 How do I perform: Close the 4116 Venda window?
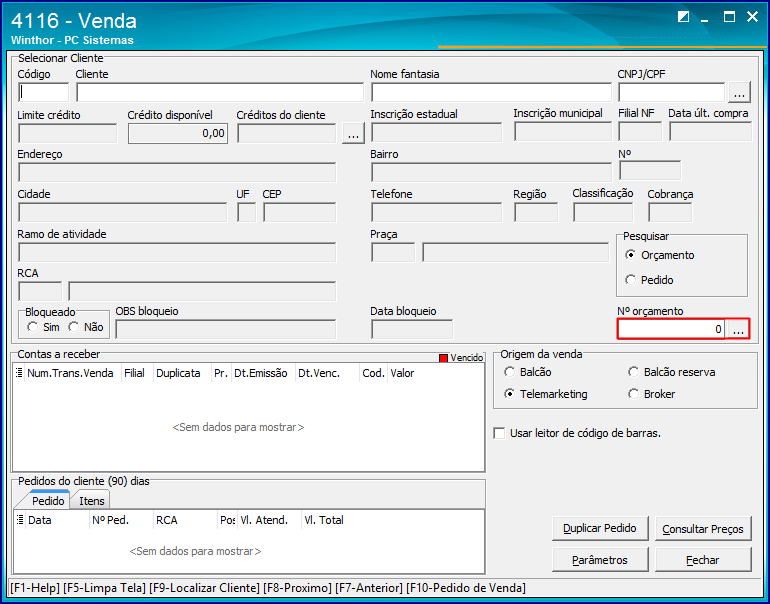752,17
